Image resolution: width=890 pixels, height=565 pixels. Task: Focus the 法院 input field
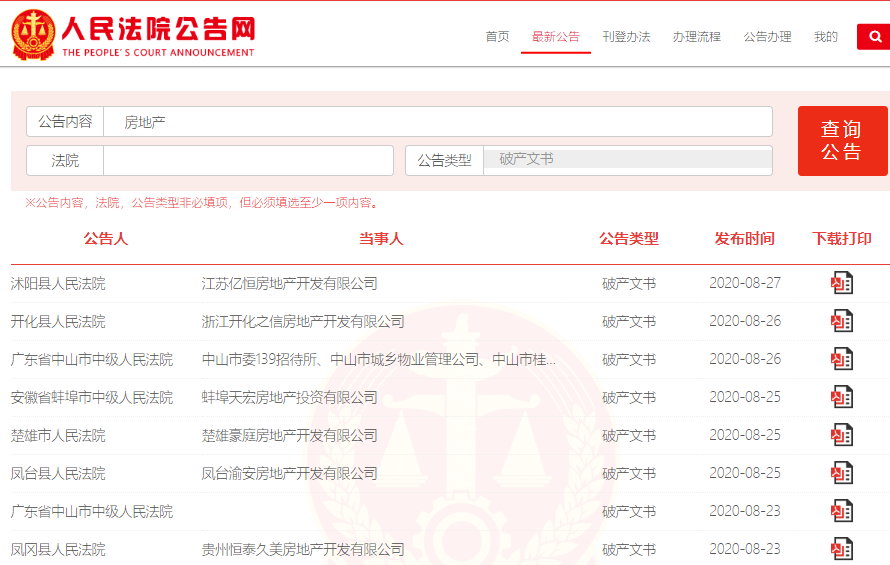pyautogui.click(x=248, y=161)
